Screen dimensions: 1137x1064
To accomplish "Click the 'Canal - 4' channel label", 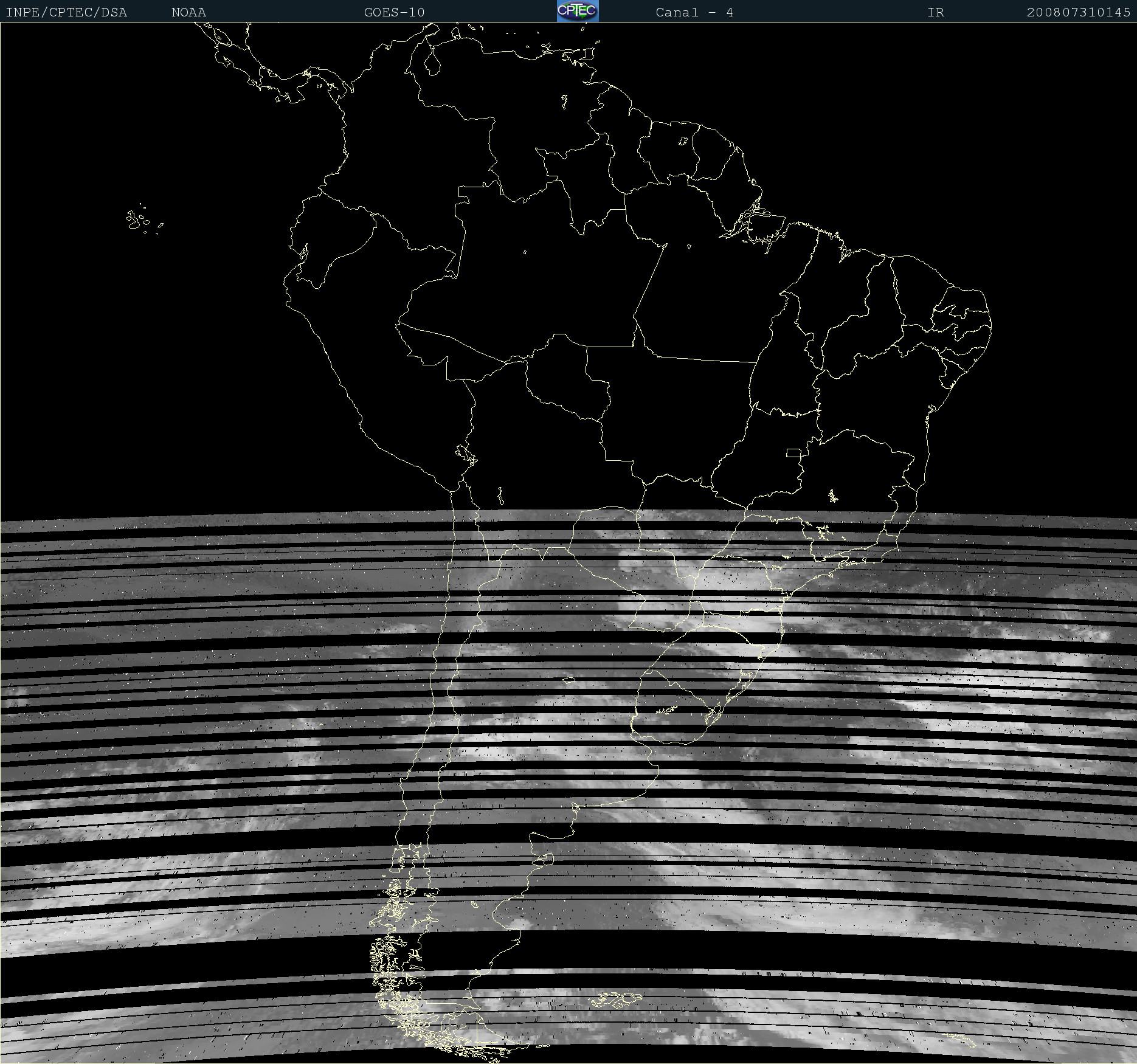I will click(x=694, y=12).
